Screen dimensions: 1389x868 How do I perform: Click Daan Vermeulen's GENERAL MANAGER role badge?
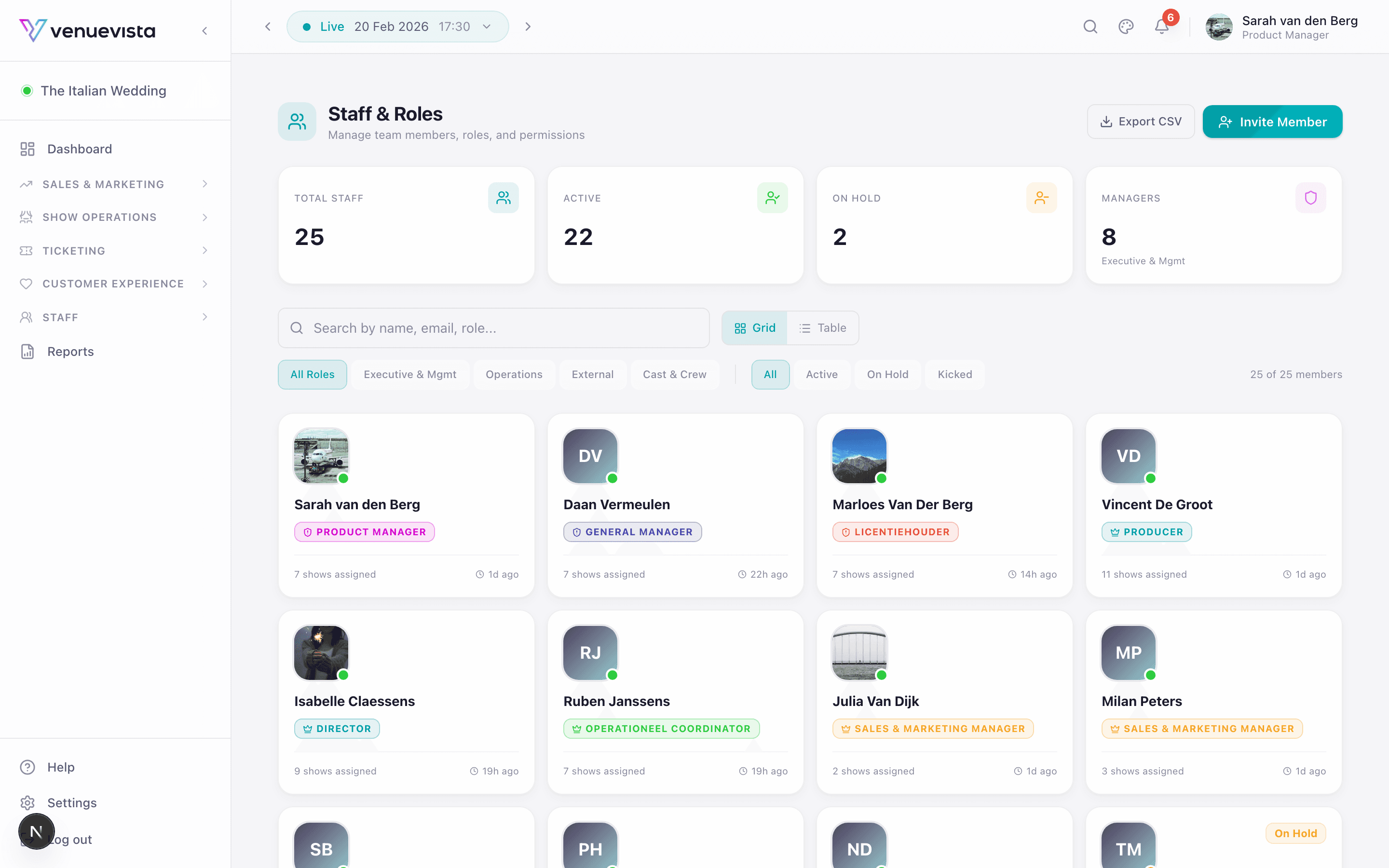tap(632, 531)
